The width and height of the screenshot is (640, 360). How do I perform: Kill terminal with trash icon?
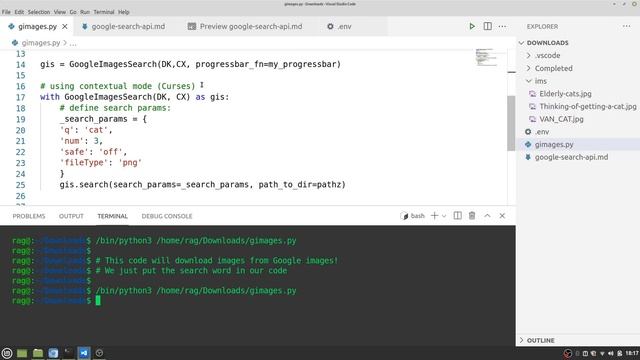click(472, 216)
